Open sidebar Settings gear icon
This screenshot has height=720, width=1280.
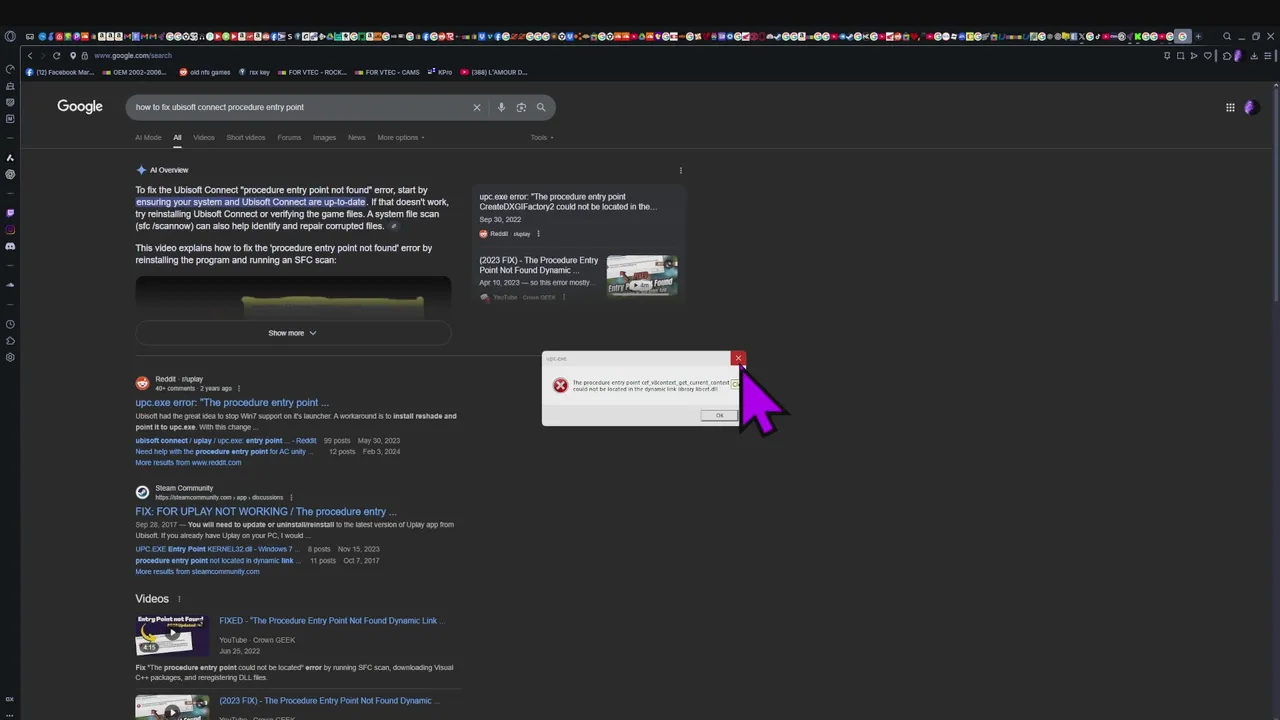(x=10, y=357)
